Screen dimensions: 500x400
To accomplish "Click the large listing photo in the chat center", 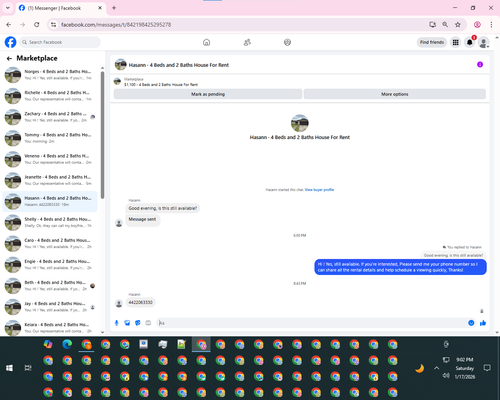I will (300, 123).
